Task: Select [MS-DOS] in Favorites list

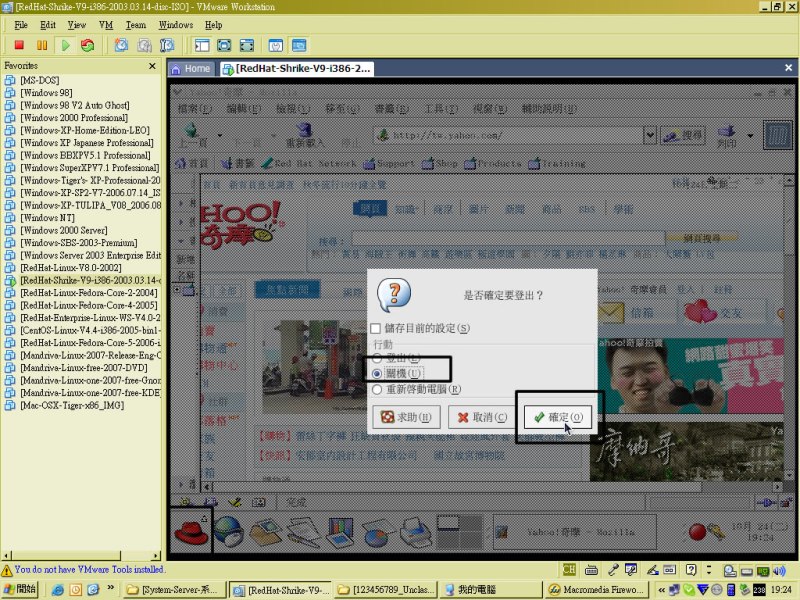Action: pyautogui.click(x=39, y=80)
